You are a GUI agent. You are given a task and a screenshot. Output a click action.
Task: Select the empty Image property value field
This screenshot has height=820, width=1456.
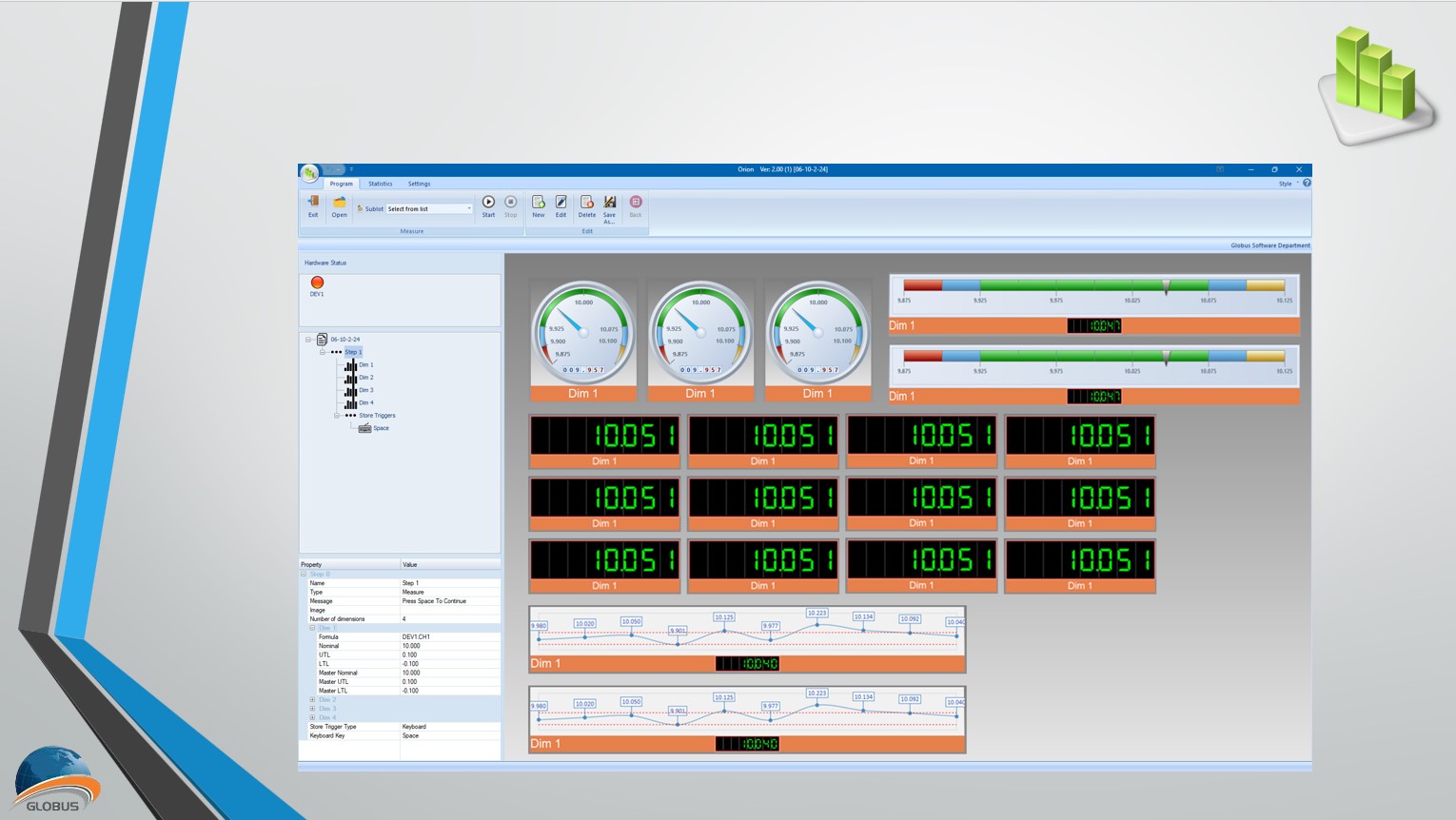pyautogui.click(x=450, y=610)
